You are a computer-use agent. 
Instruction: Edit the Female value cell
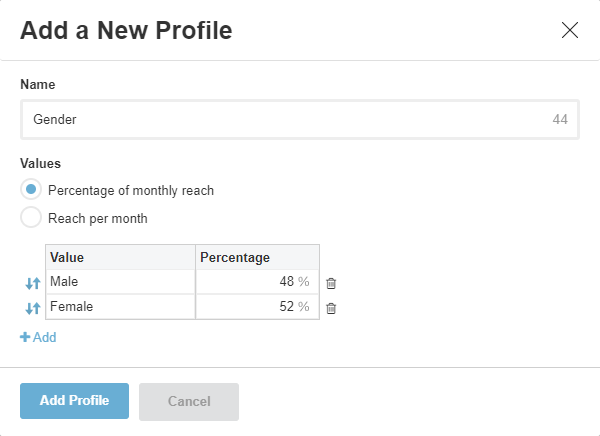[x=120, y=307]
